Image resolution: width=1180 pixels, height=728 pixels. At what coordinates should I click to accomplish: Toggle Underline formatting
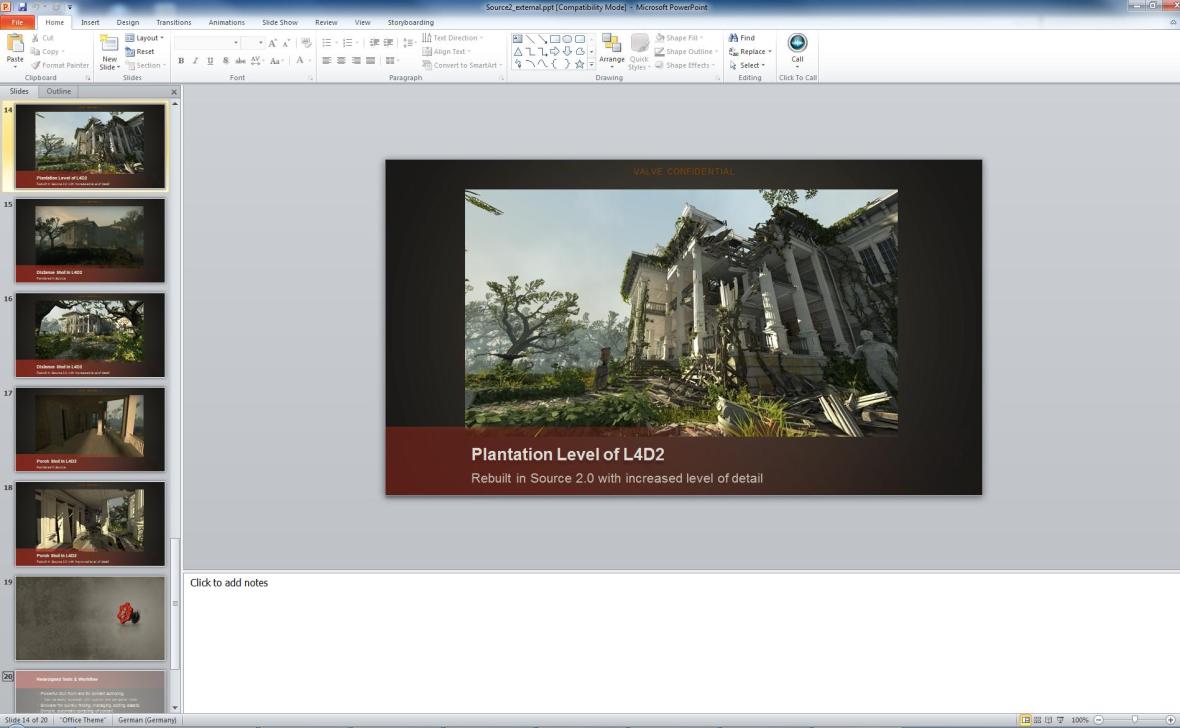click(x=210, y=60)
